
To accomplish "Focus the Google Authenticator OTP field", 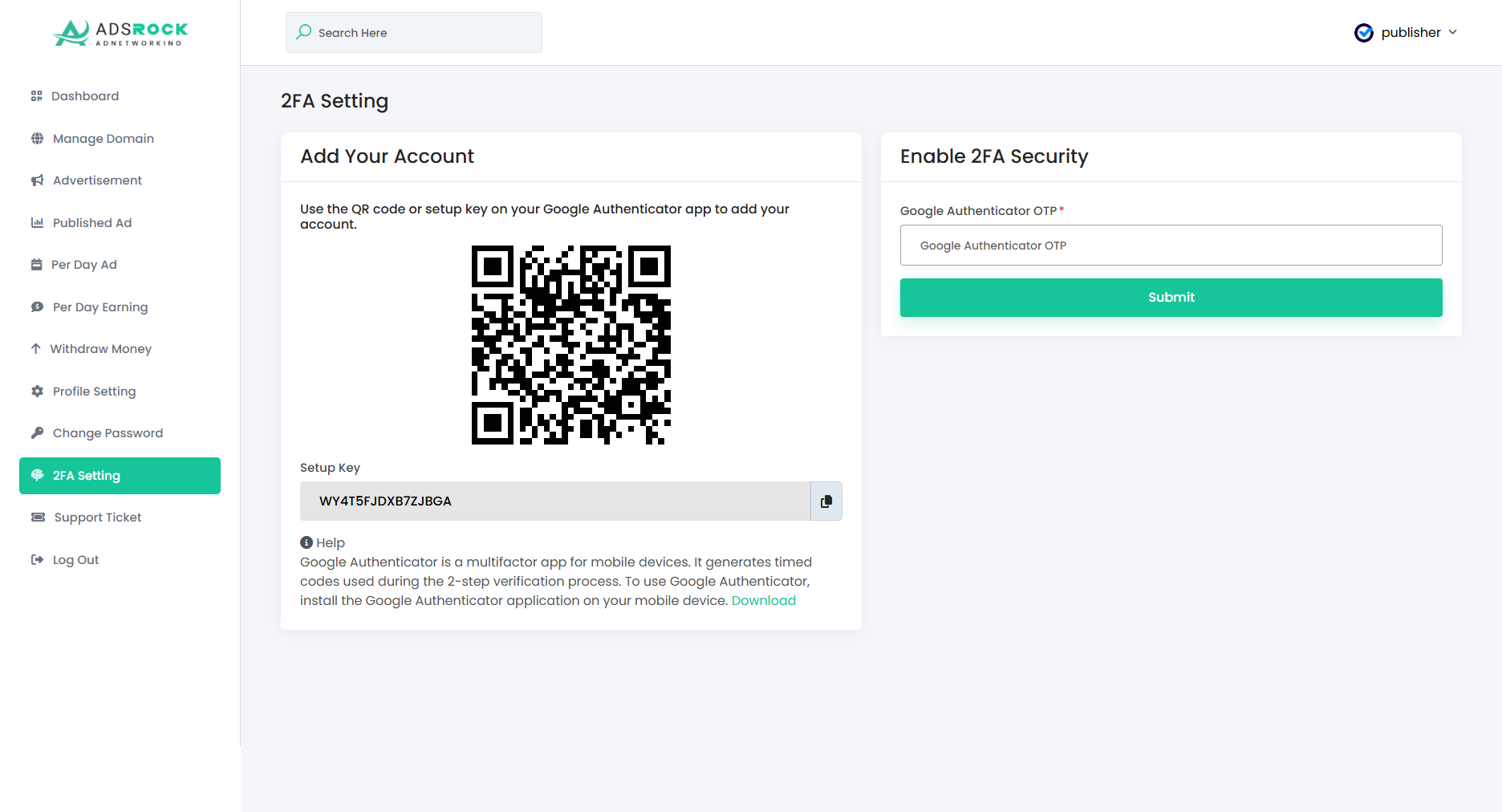I will [1171, 246].
